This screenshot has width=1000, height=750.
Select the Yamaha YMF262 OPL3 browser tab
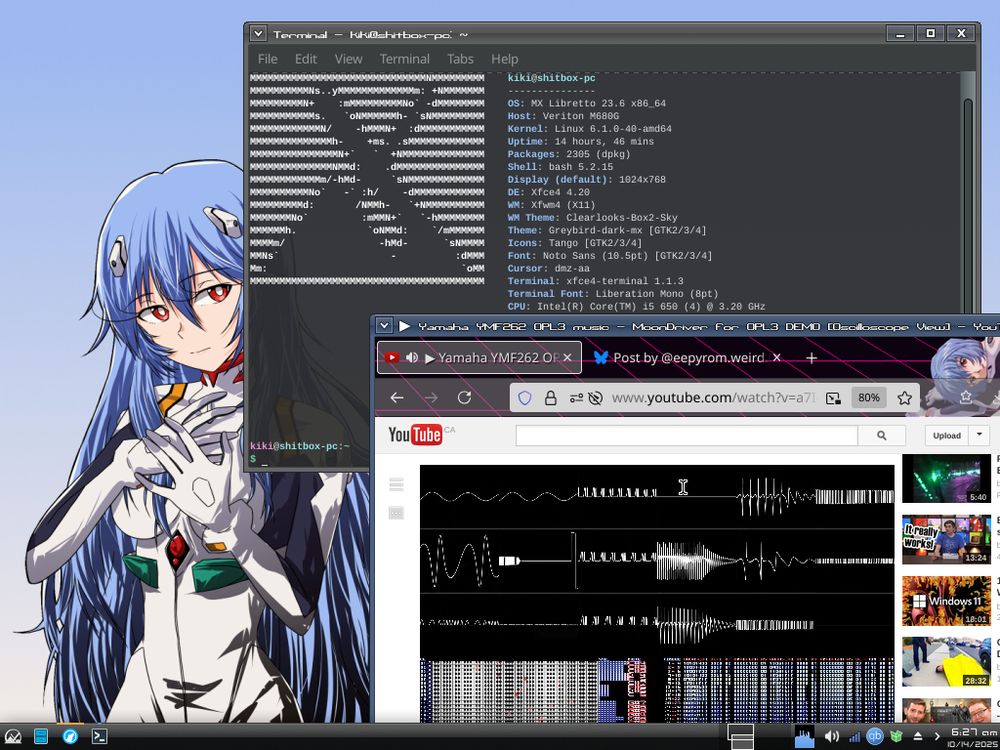tap(479, 358)
